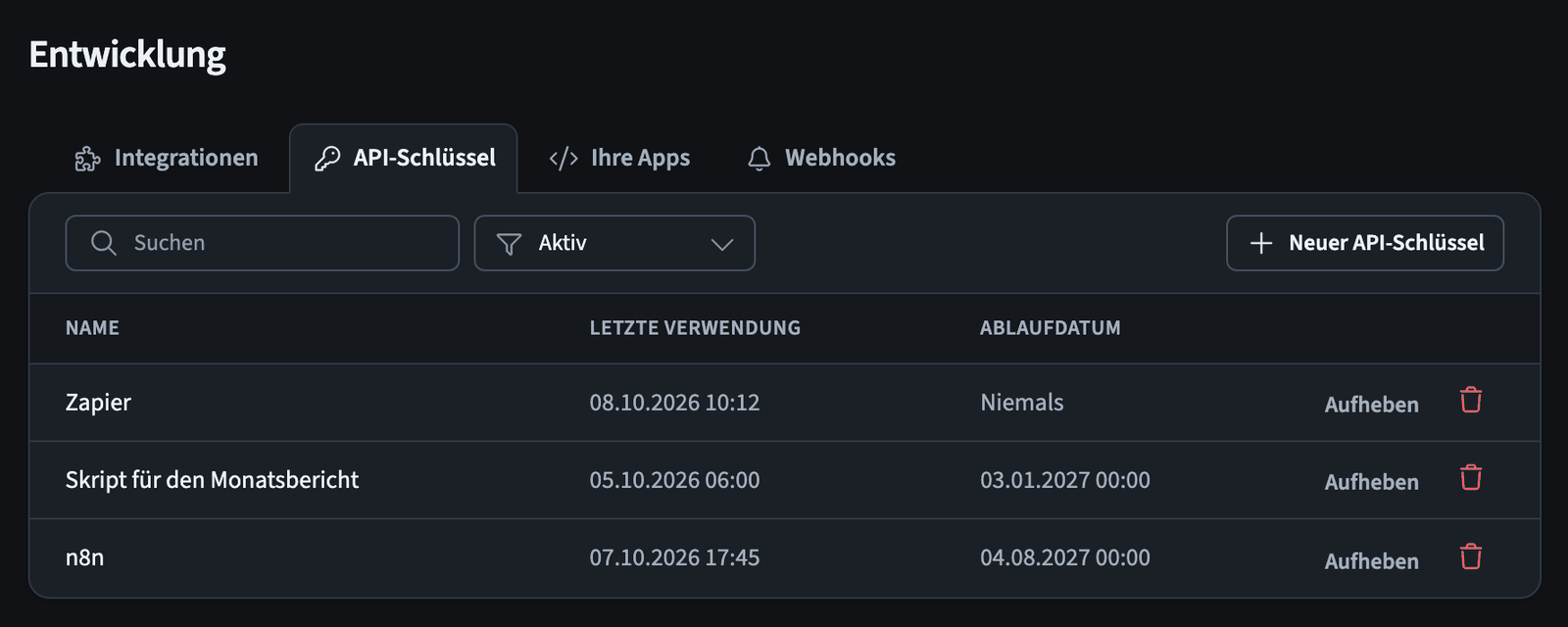
Task: Go to the Webhooks tab
Action: 821,158
